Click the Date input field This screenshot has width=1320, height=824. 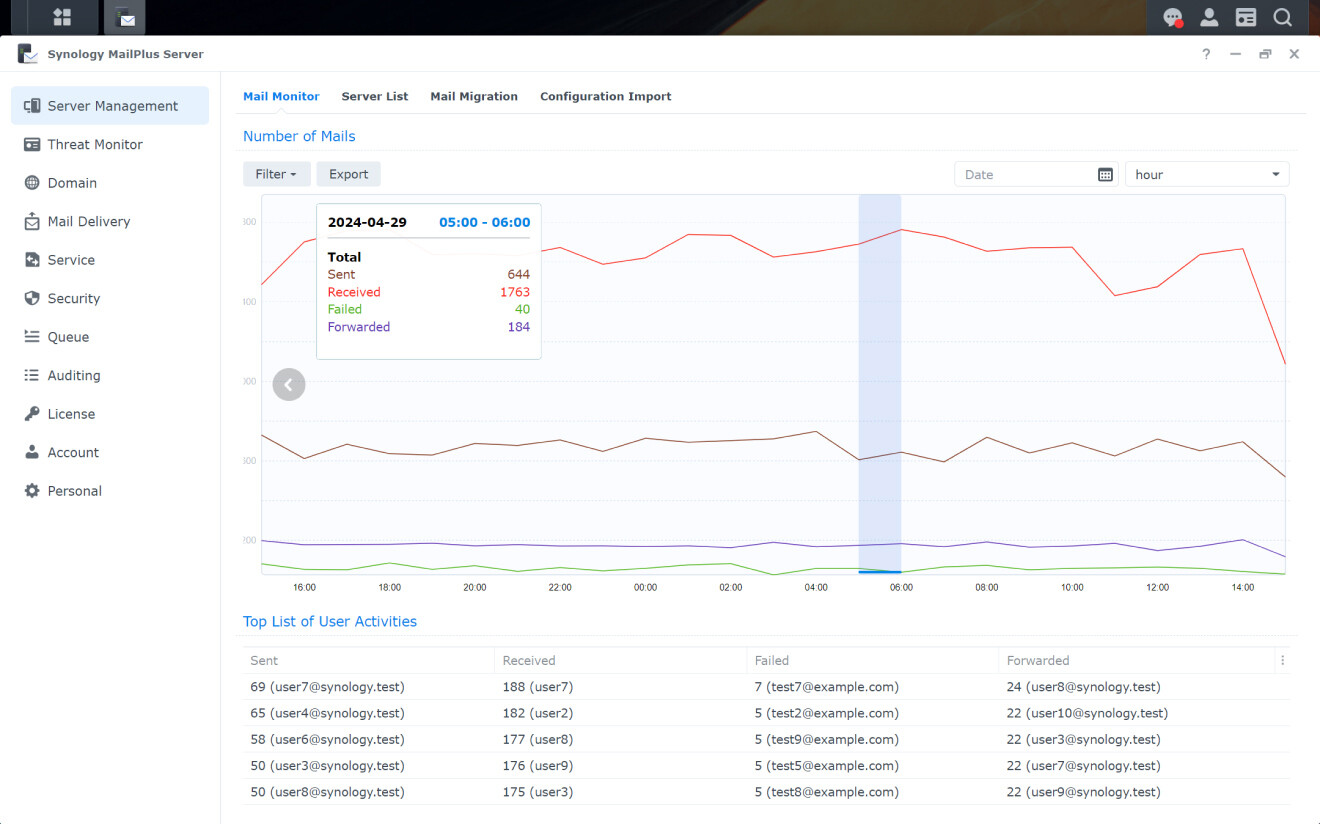[1025, 175]
